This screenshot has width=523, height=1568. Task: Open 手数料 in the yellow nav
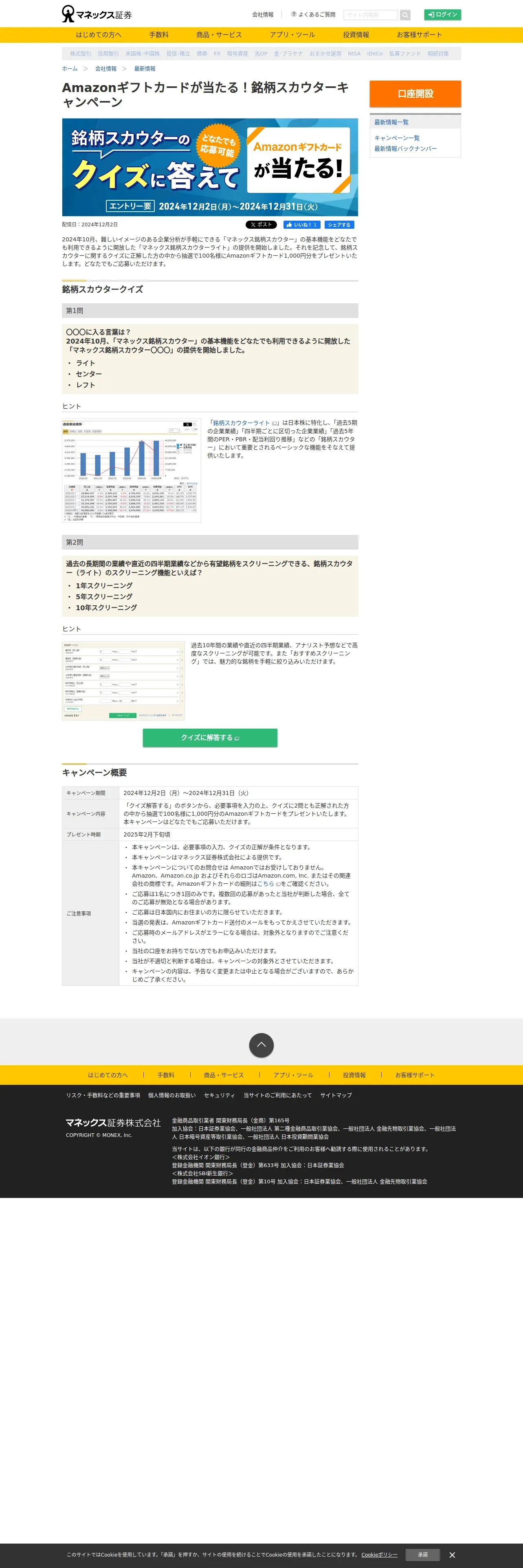click(x=159, y=35)
